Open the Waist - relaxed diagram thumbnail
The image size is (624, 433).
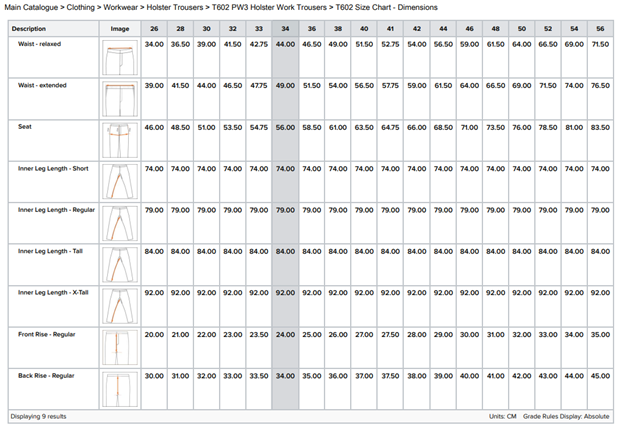click(119, 58)
